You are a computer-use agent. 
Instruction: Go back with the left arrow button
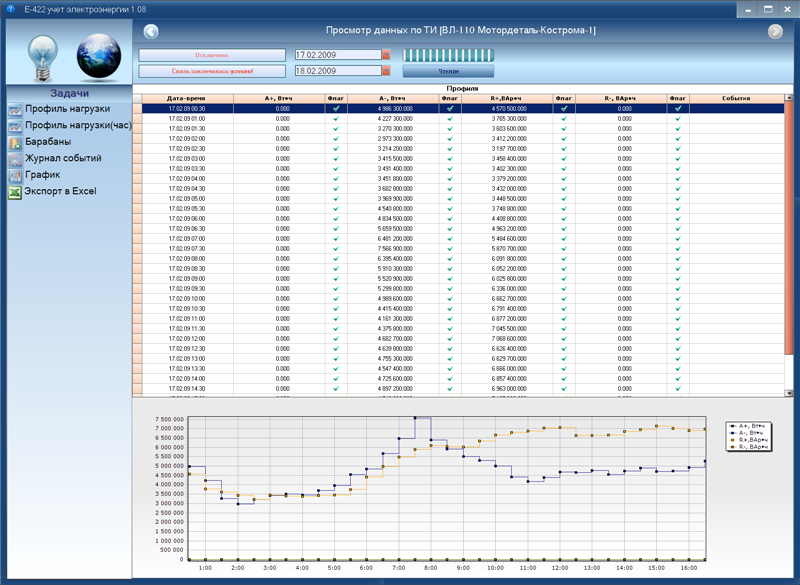pos(151,32)
